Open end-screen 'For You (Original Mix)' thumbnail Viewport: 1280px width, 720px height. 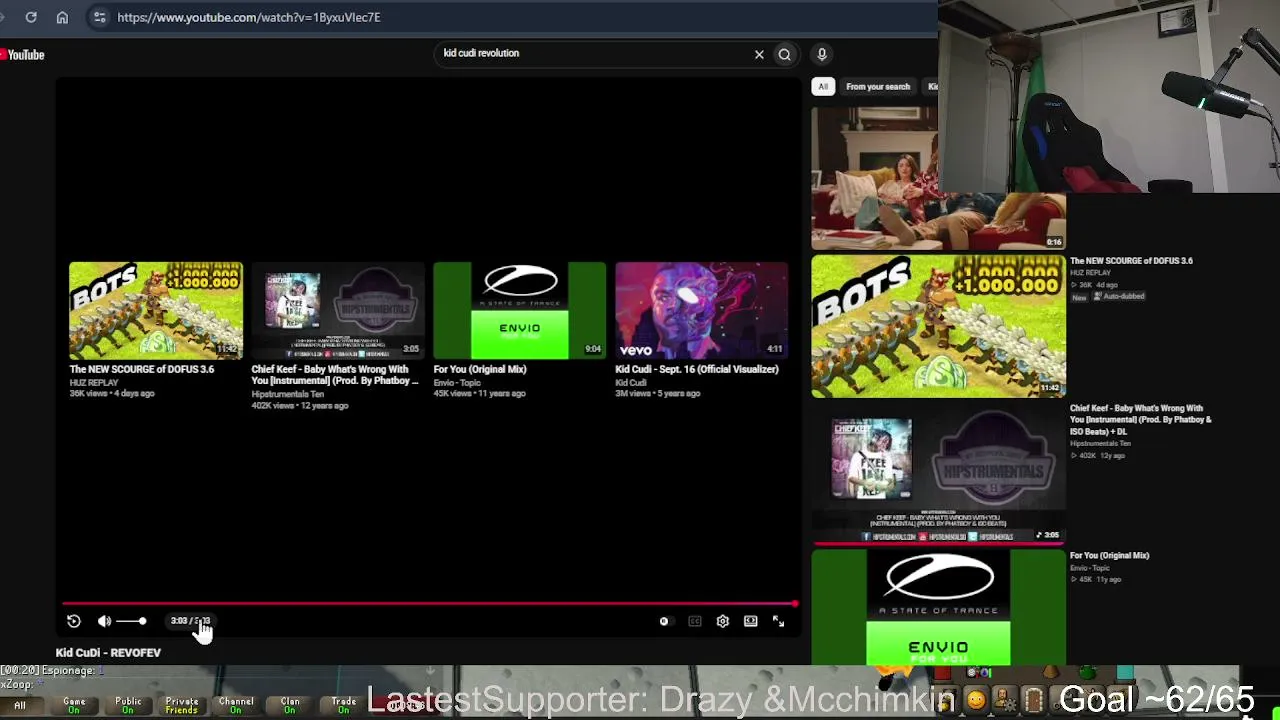coord(520,311)
